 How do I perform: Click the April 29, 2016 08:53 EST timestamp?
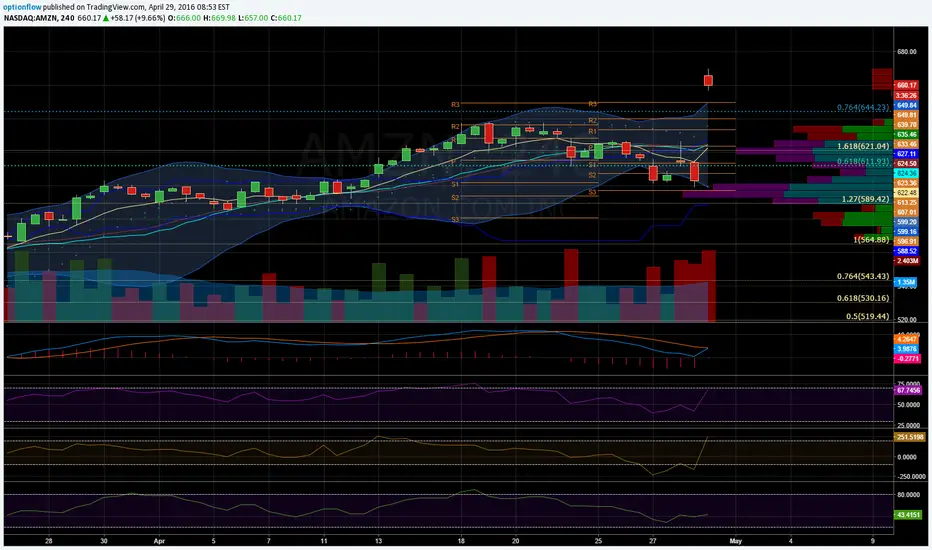(189, 7)
